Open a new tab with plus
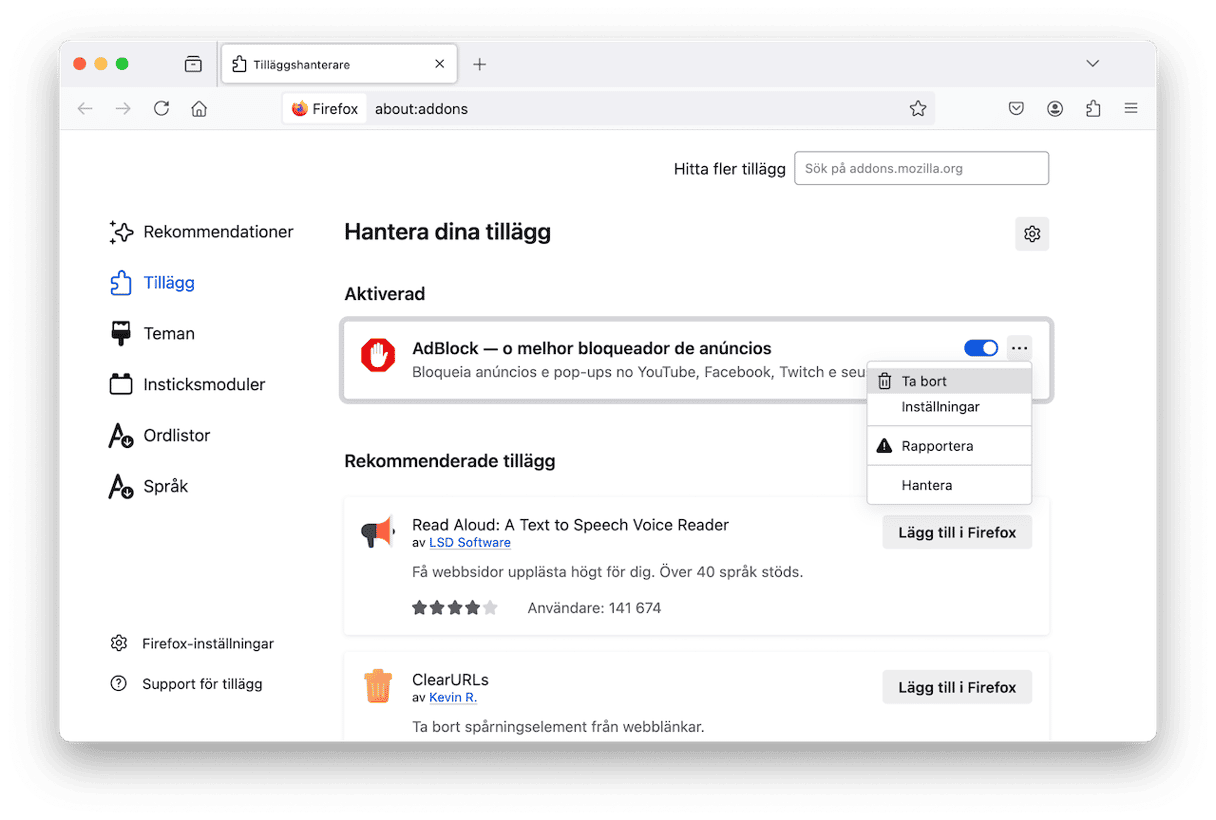Image resolution: width=1216 pixels, height=820 pixels. click(x=480, y=64)
